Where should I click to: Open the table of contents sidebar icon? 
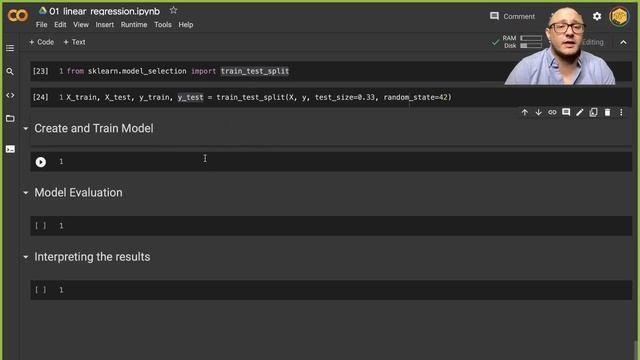tap(10, 48)
